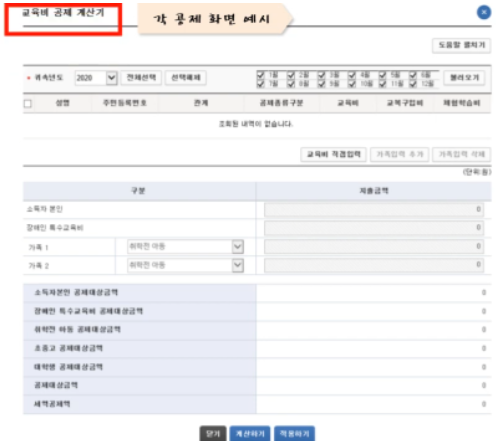
Task: Click the 소득자본인 공제대상금액 row label
Action: [76, 293]
